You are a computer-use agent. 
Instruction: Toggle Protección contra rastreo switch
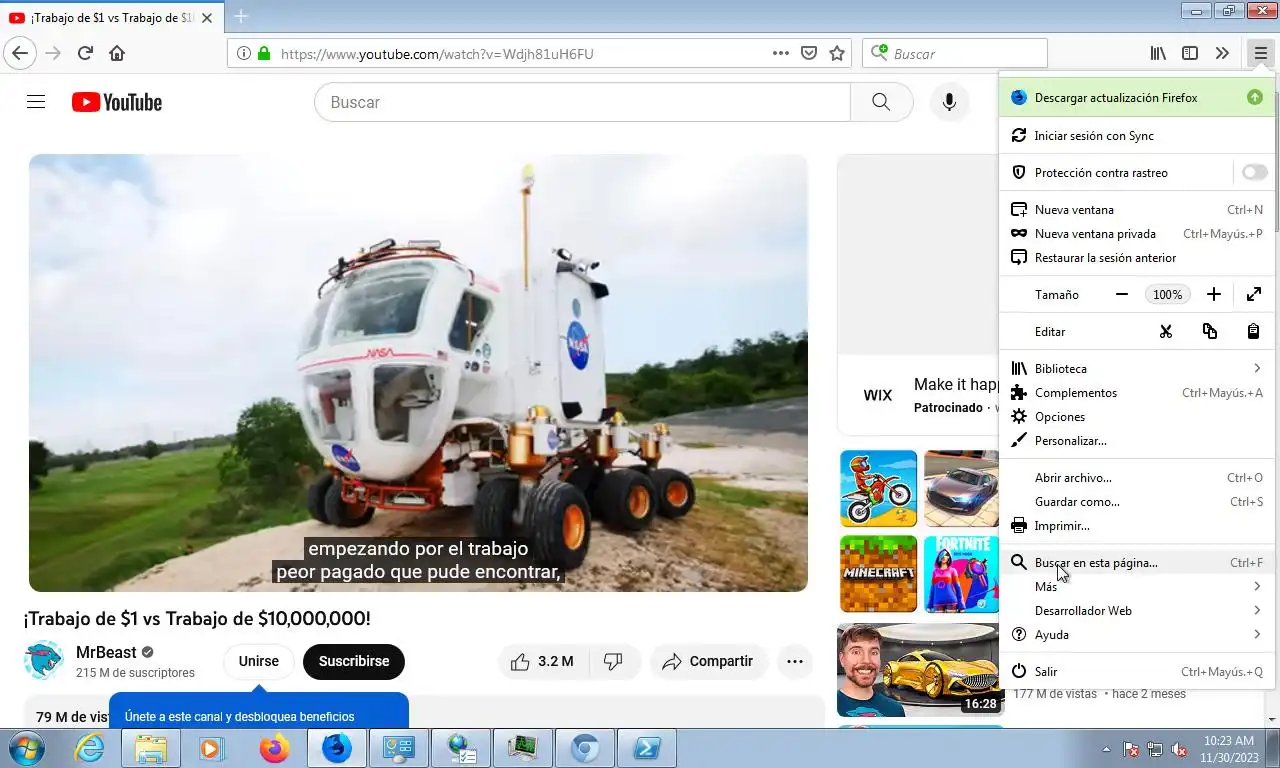[1254, 172]
